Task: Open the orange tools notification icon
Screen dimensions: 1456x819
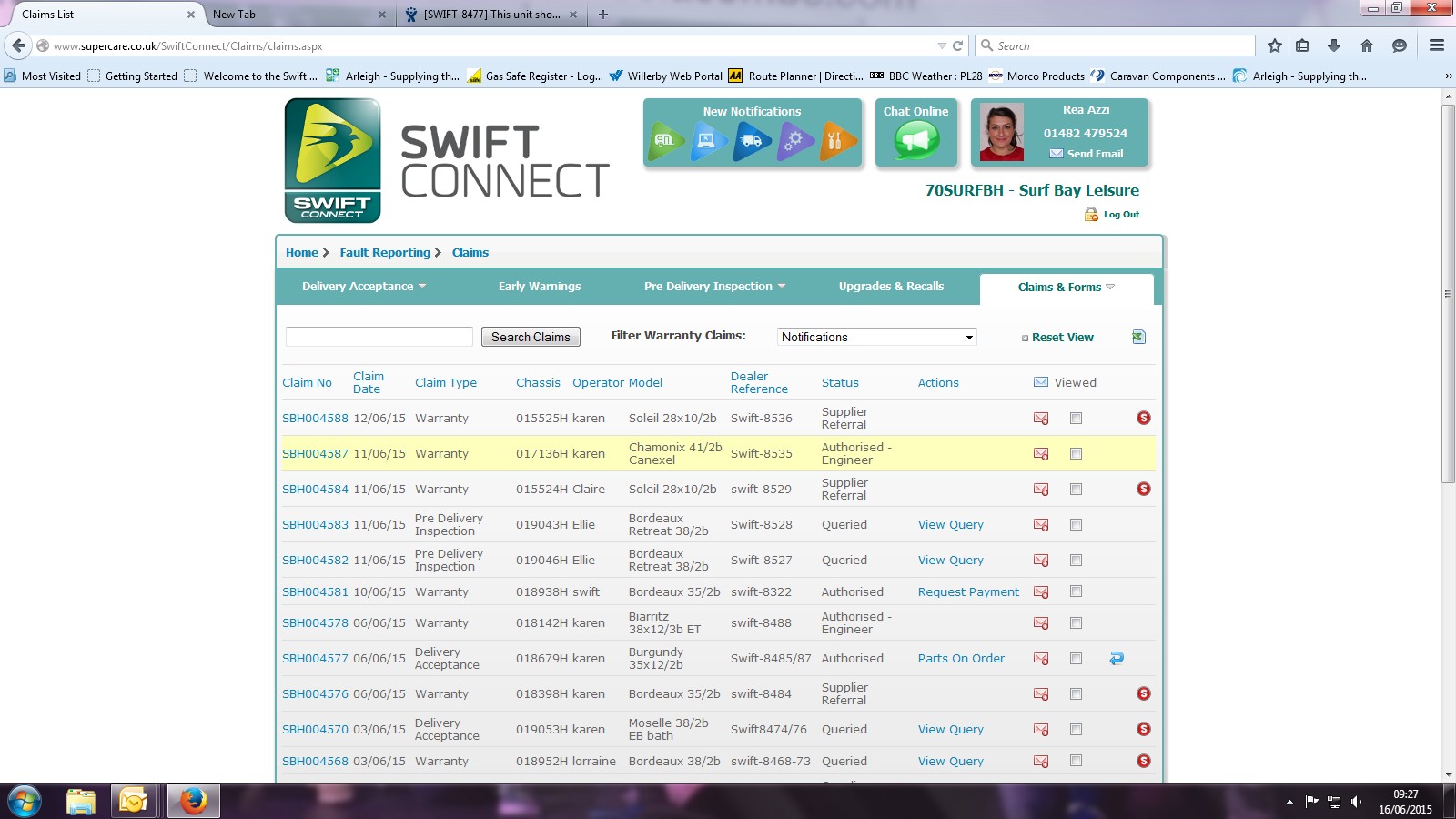Action: [837, 141]
